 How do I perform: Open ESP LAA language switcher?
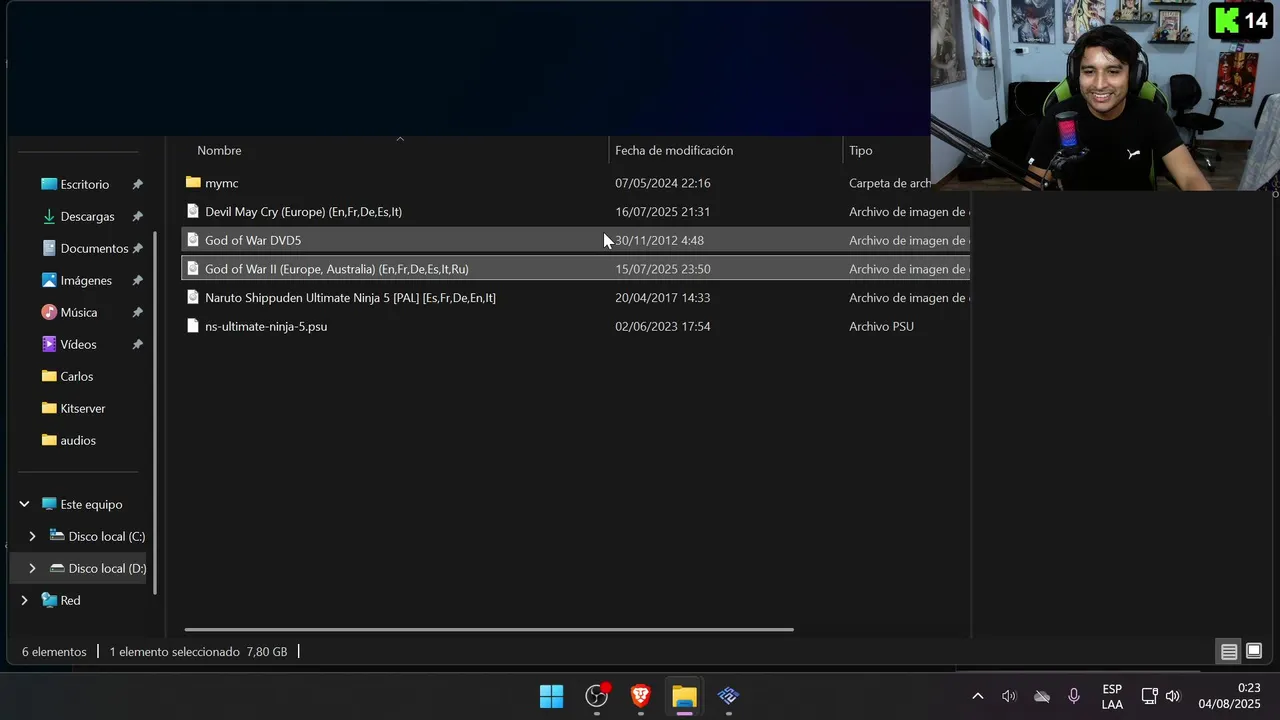tap(1112, 697)
